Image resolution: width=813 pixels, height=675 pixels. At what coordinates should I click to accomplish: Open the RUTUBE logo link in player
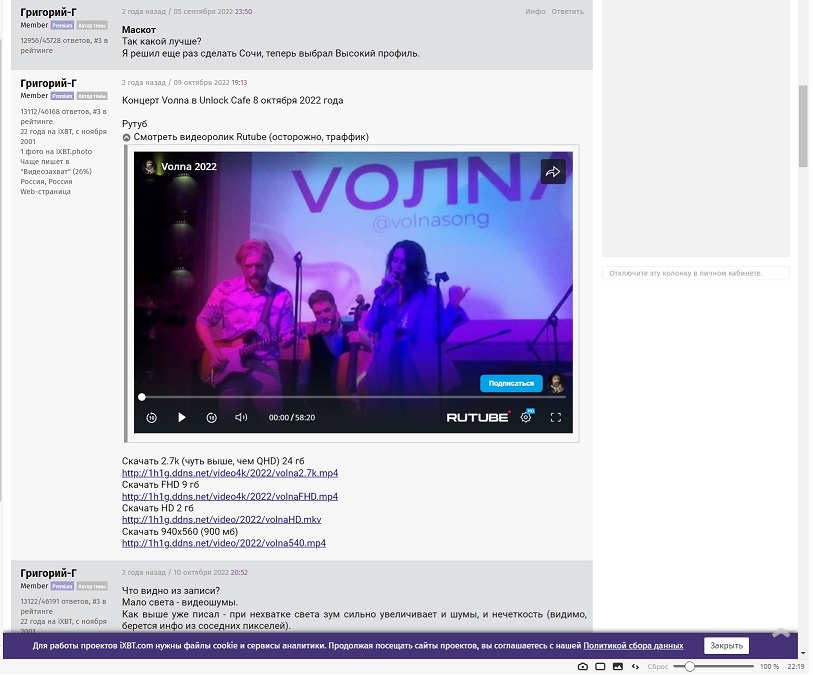(x=478, y=417)
